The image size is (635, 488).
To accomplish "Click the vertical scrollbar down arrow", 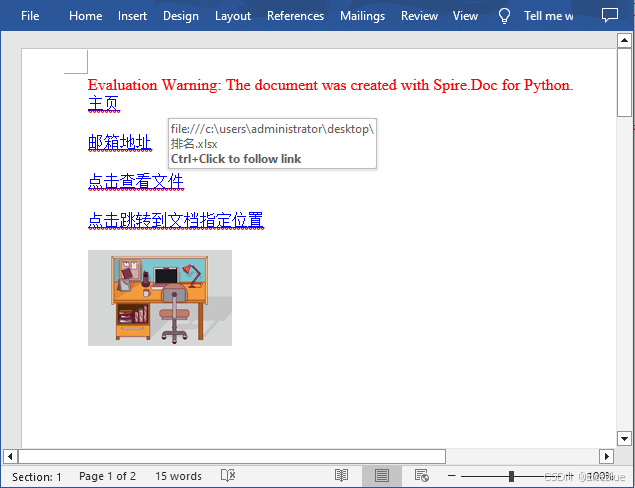I will pyautogui.click(x=624, y=439).
